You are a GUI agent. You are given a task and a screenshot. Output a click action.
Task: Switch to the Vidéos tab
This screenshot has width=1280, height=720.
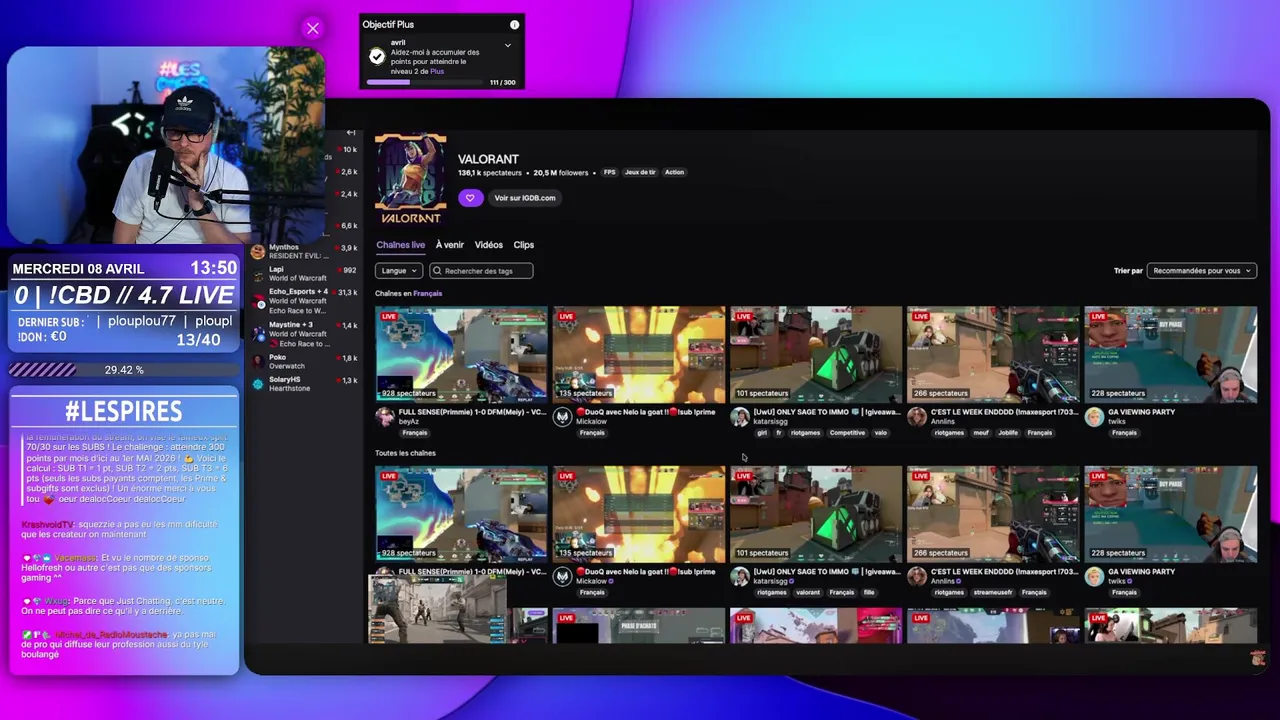pos(488,245)
